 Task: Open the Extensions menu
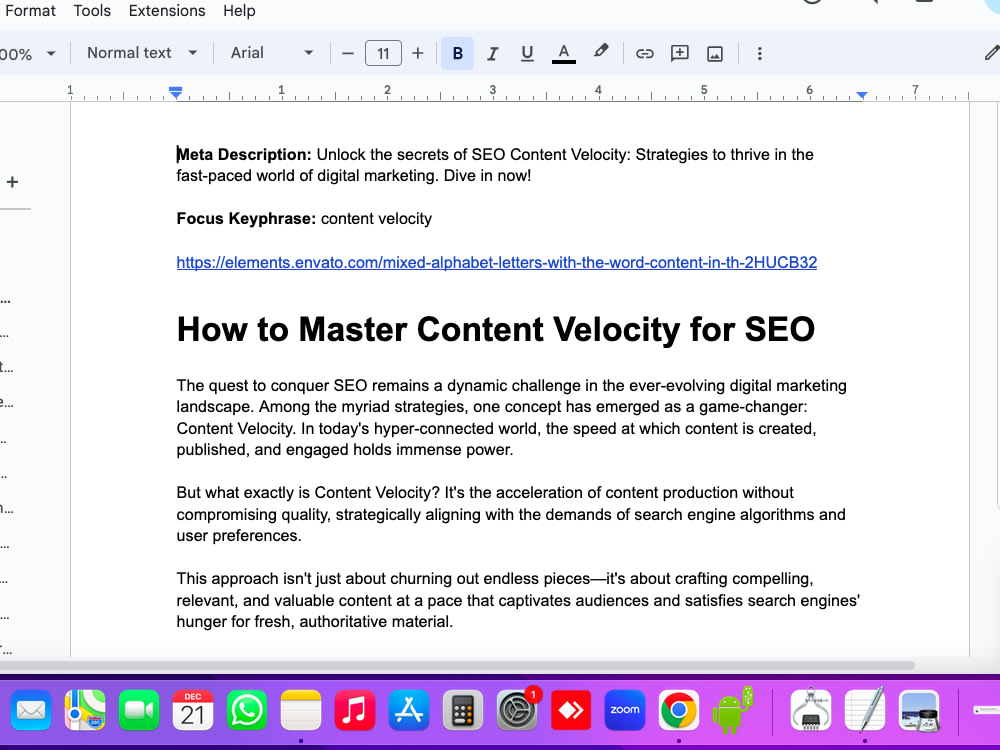[167, 11]
